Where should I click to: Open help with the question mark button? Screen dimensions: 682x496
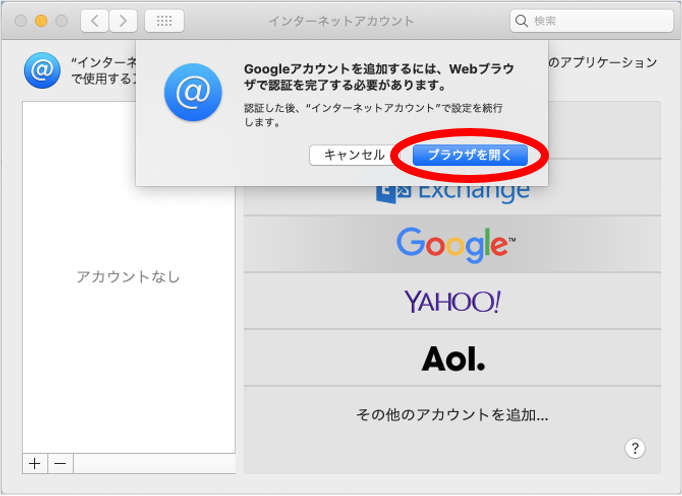coord(635,448)
